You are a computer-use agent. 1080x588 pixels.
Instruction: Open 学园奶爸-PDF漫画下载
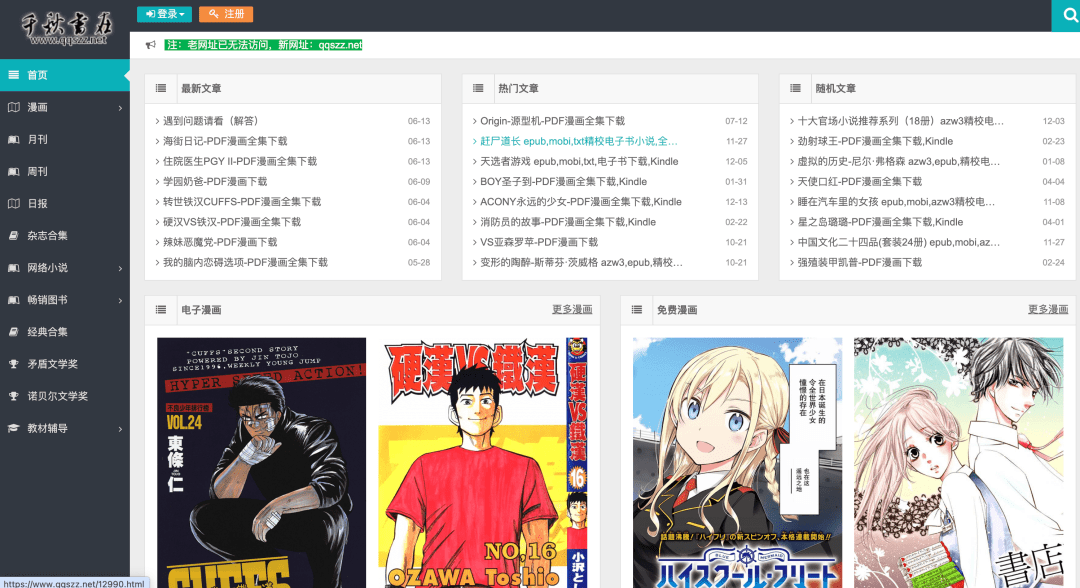[215, 181]
